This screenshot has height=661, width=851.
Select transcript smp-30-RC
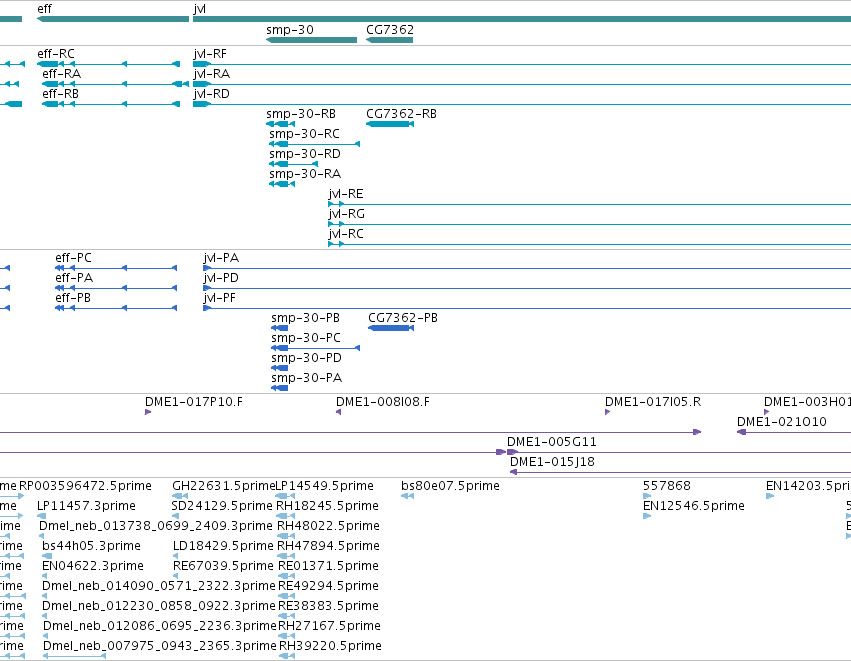(315, 144)
